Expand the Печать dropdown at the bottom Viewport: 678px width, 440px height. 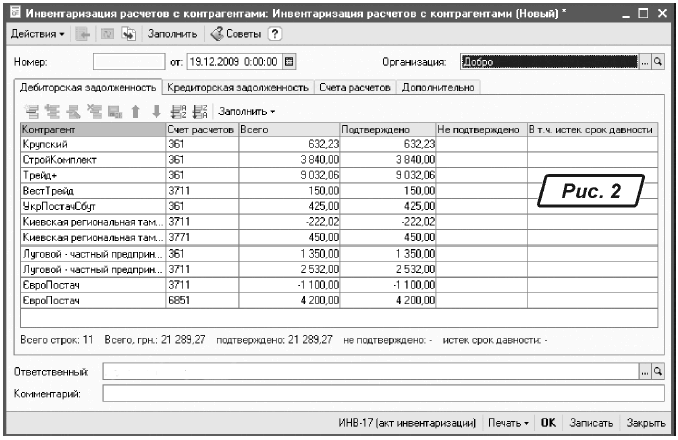[x=508, y=424]
